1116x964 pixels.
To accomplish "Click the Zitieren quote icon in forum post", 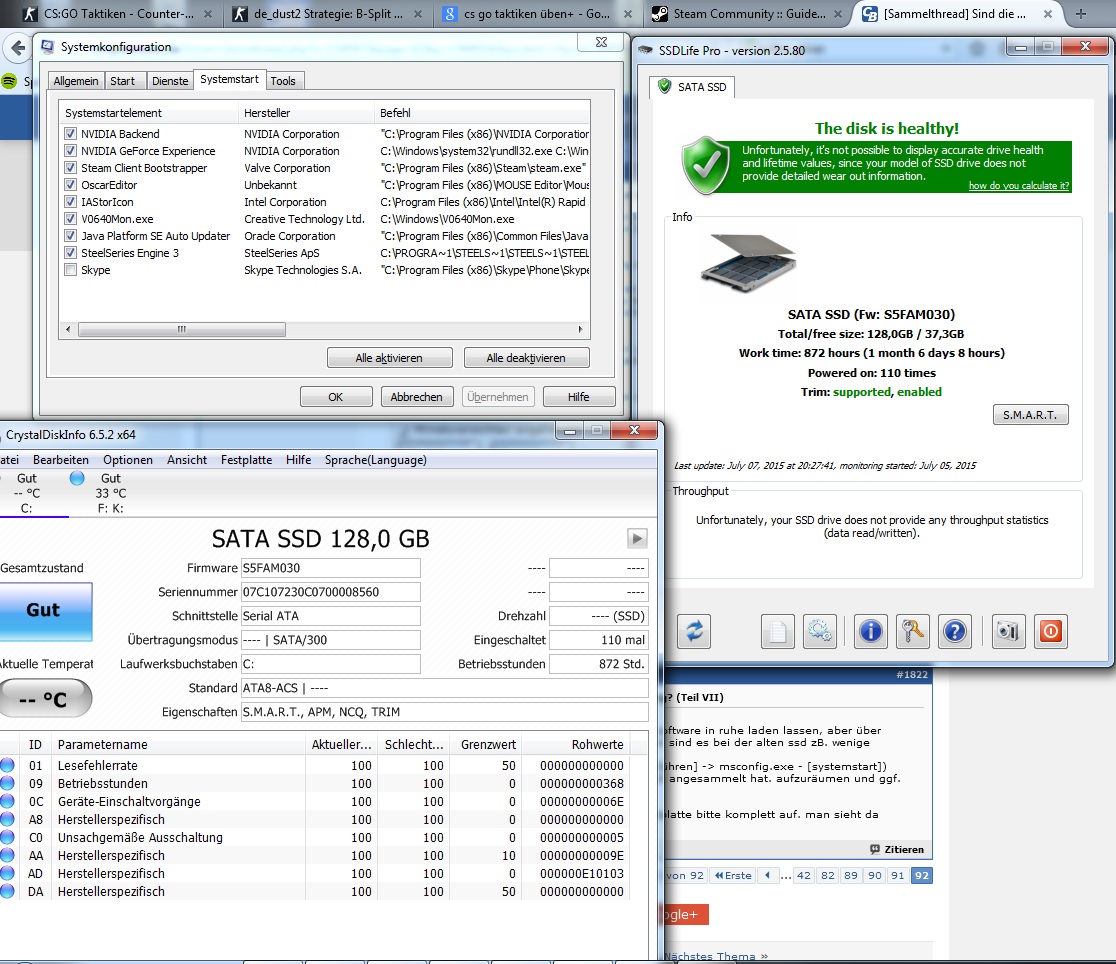I will click(875, 849).
